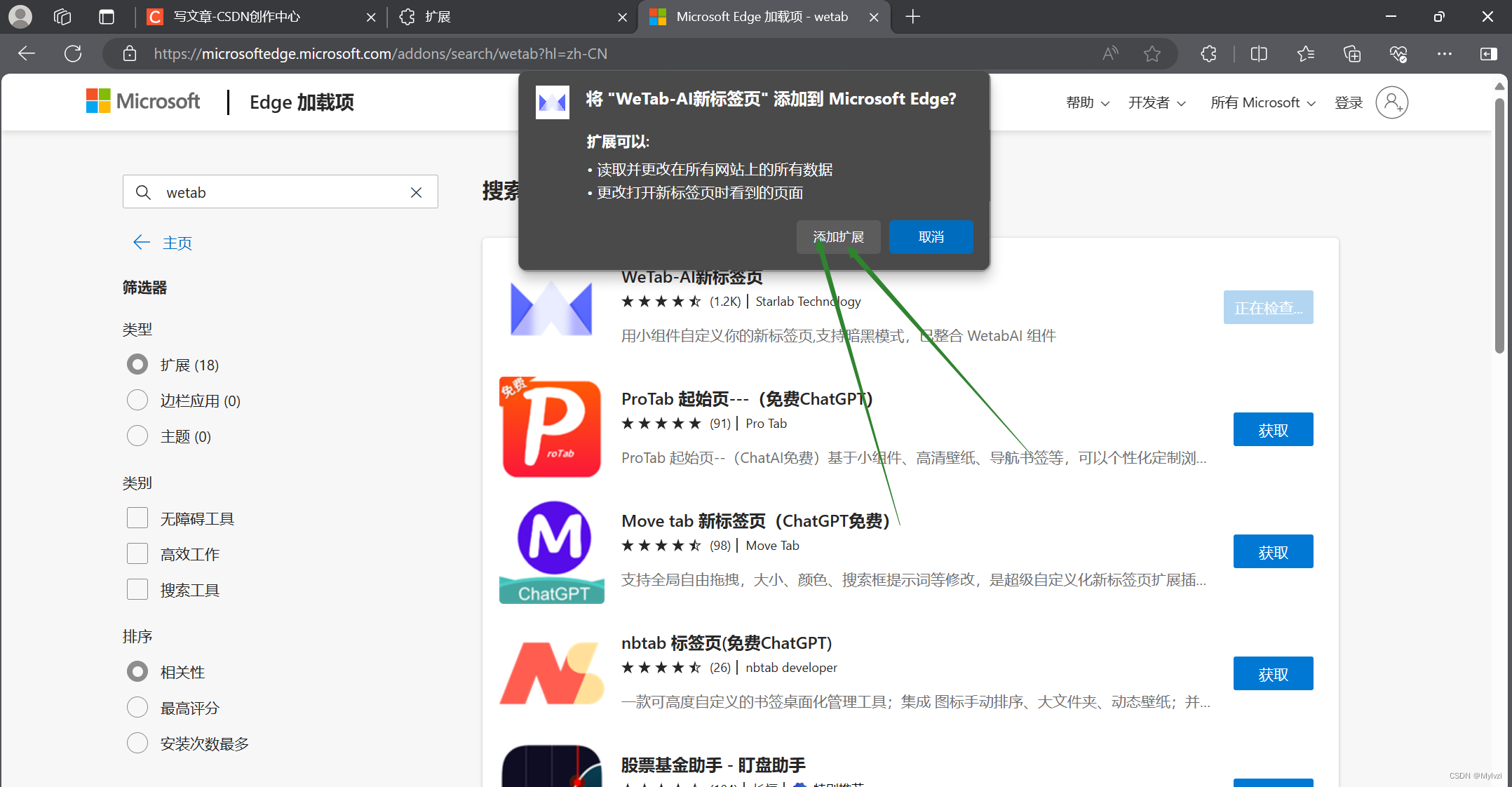This screenshot has width=1512, height=787.
Task: Open the read aloud icon in address bar
Action: point(1110,53)
